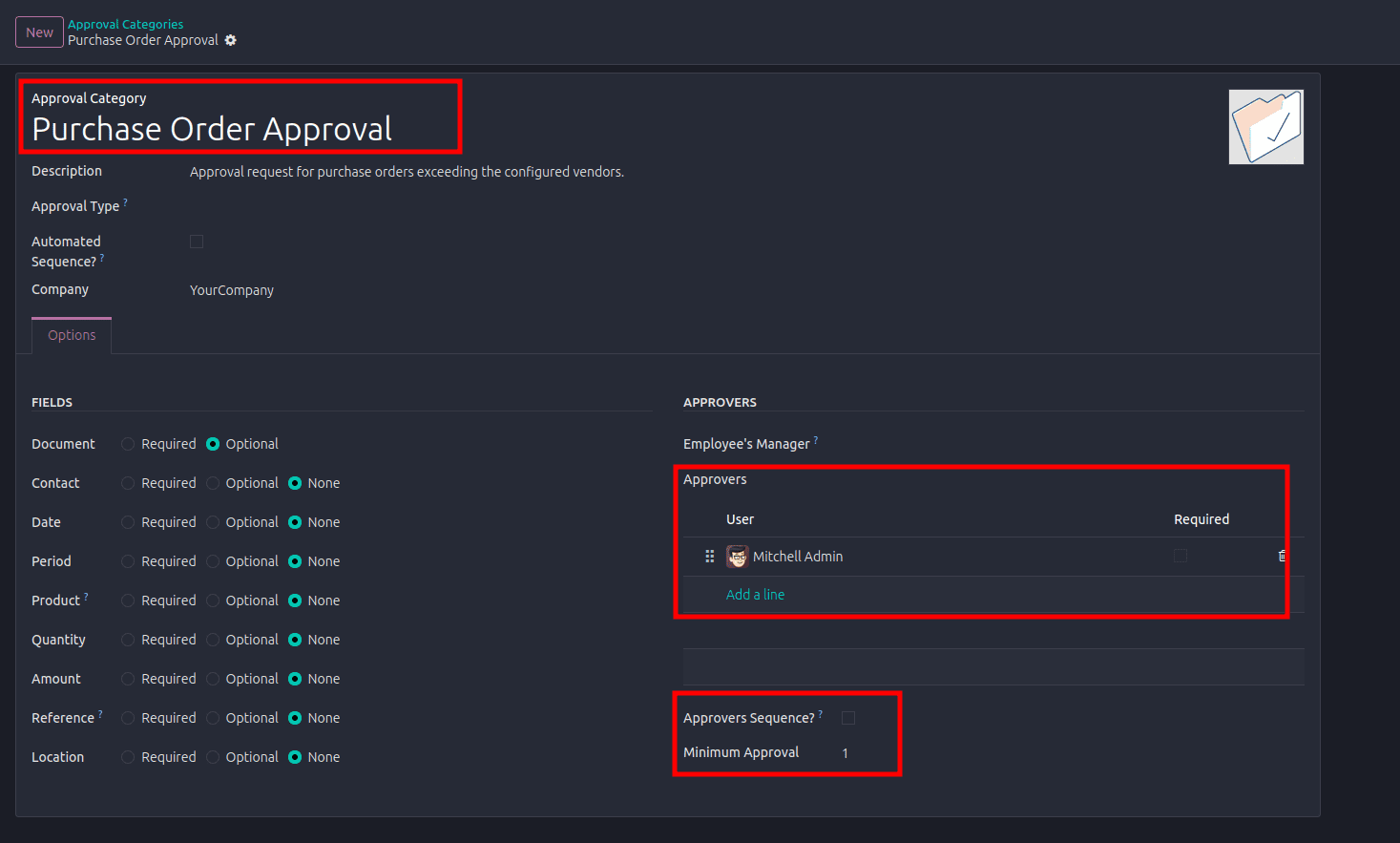This screenshot has width=1400, height=843.
Task: Show the Employee's Manager help question mark
Action: 816,440
